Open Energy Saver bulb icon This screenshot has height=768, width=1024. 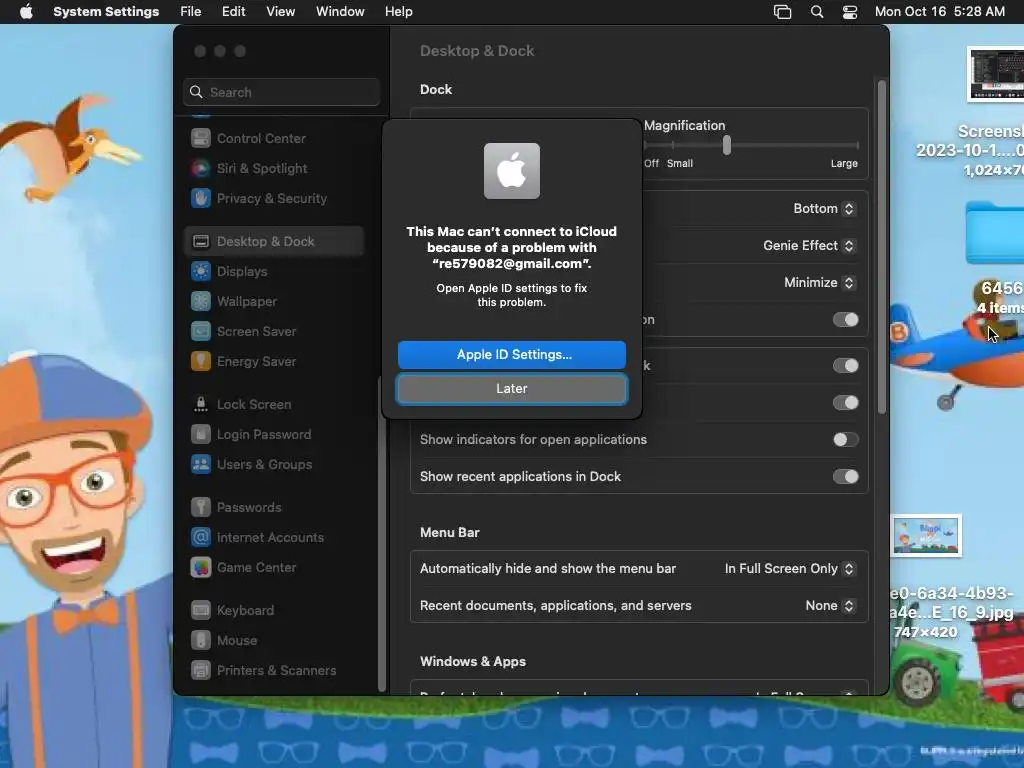(200, 361)
